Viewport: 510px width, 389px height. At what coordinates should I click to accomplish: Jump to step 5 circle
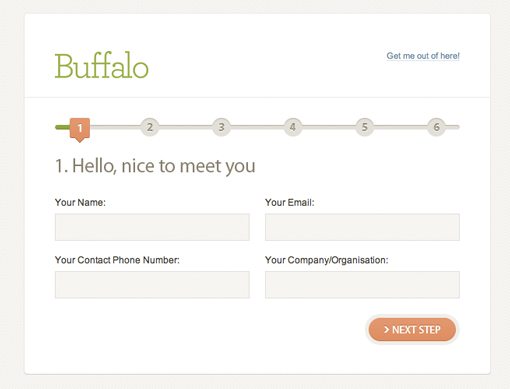[365, 127]
